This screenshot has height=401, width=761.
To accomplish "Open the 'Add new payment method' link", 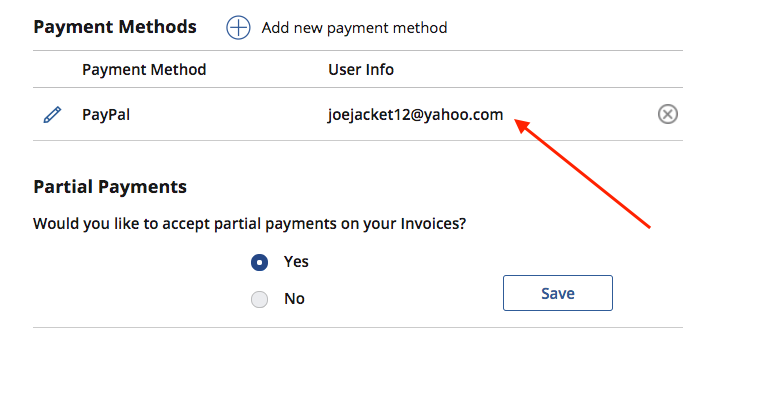I will (x=354, y=28).
